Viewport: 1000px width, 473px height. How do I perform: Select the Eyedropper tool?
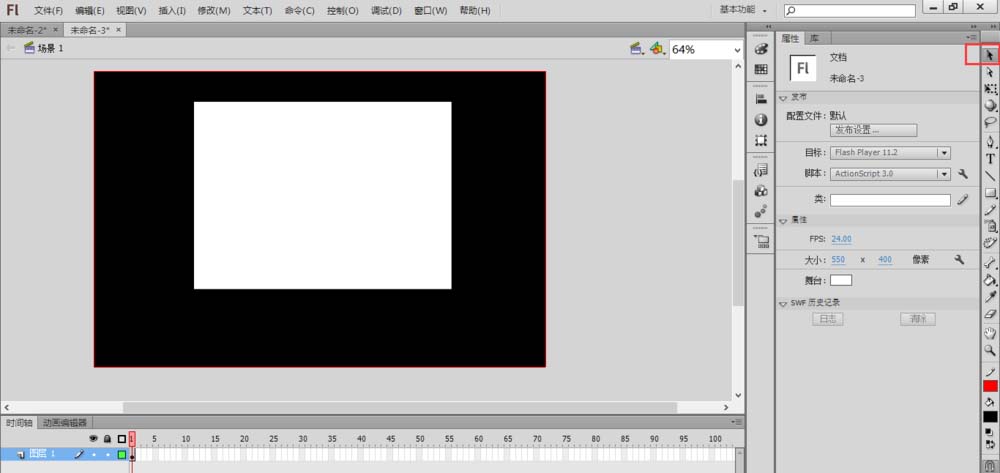tap(990, 296)
